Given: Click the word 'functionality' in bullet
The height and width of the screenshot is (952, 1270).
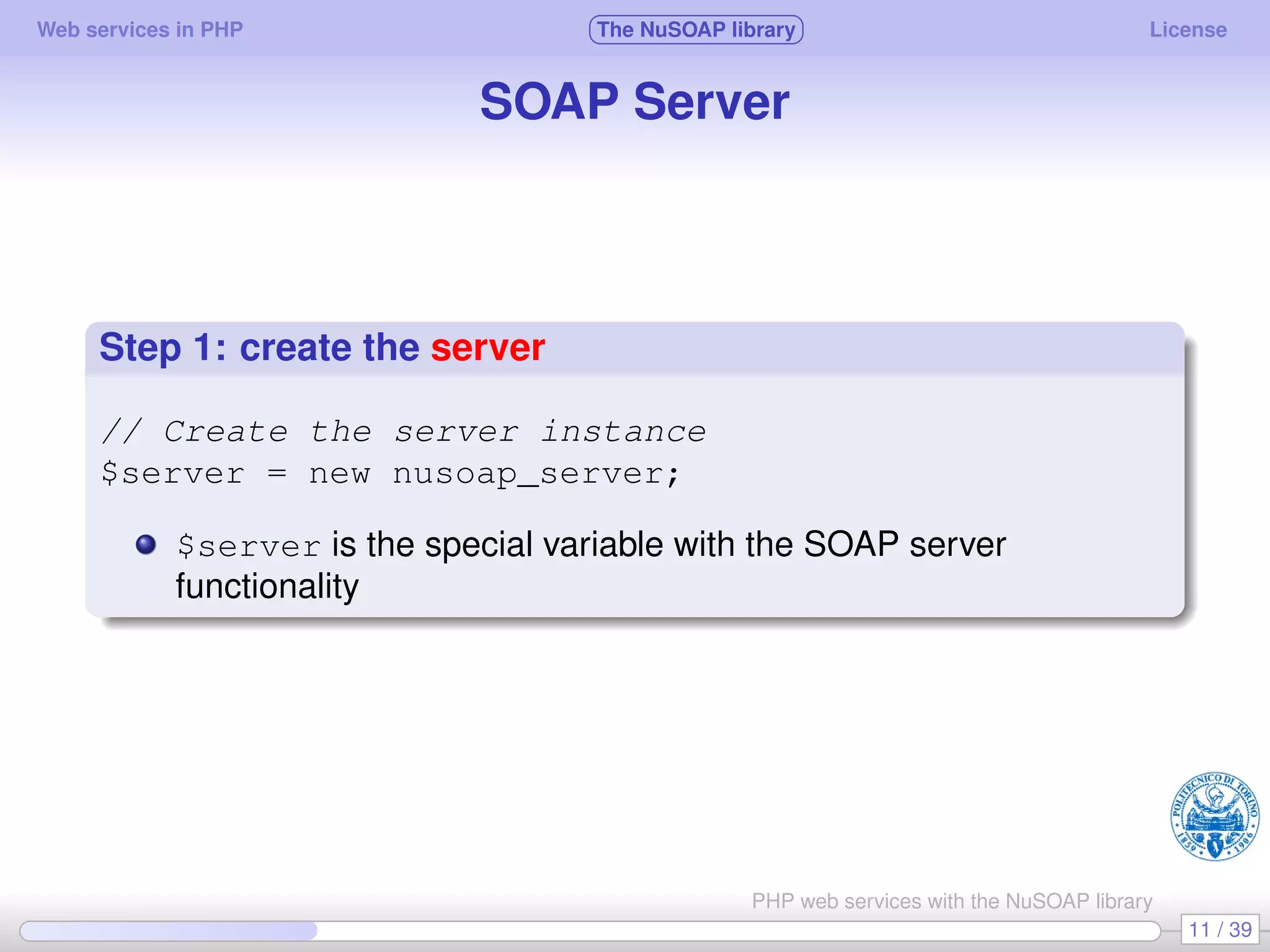Looking at the screenshot, I should click(x=267, y=586).
